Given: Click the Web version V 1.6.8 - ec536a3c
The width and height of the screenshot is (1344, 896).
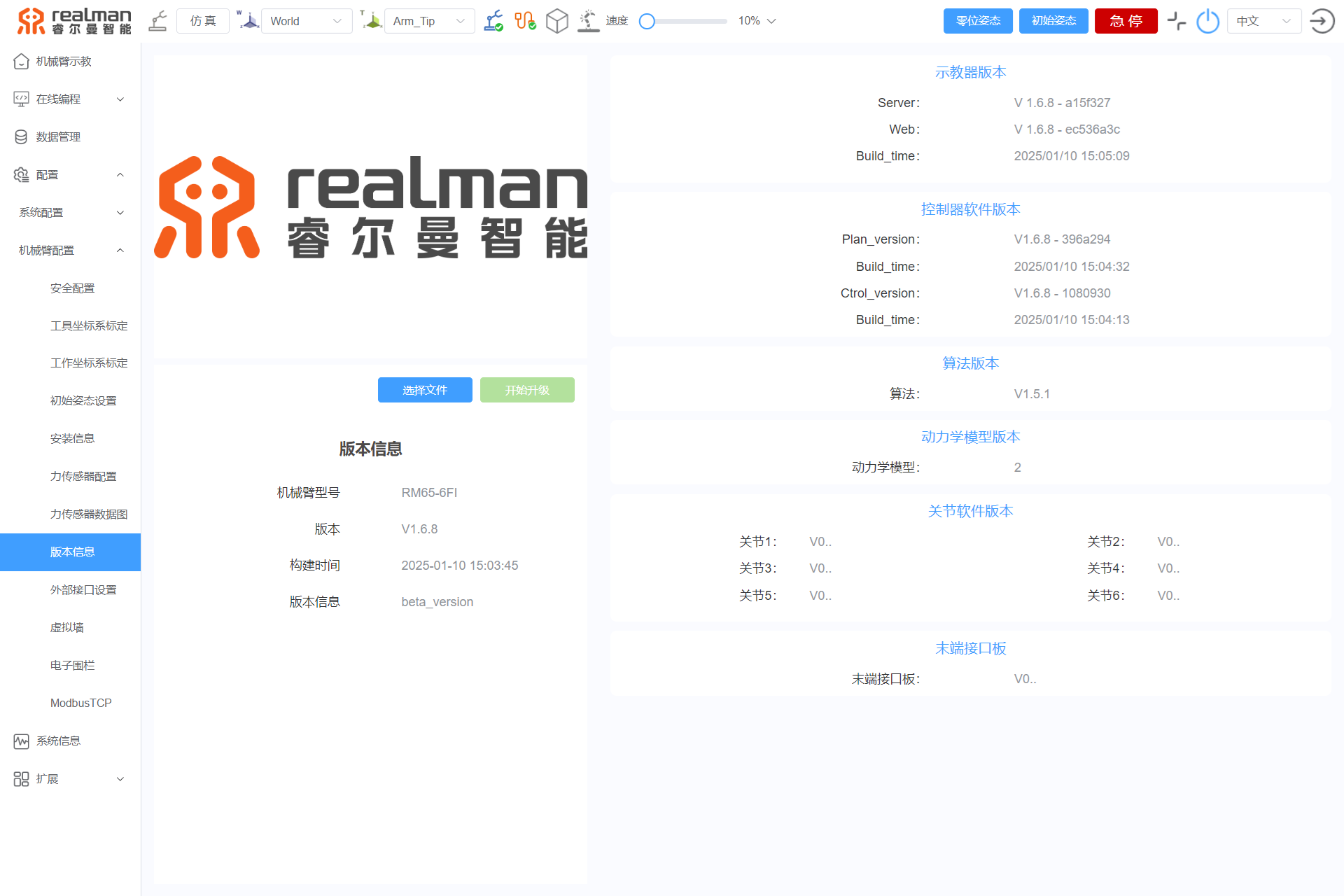Looking at the screenshot, I should (1067, 129).
